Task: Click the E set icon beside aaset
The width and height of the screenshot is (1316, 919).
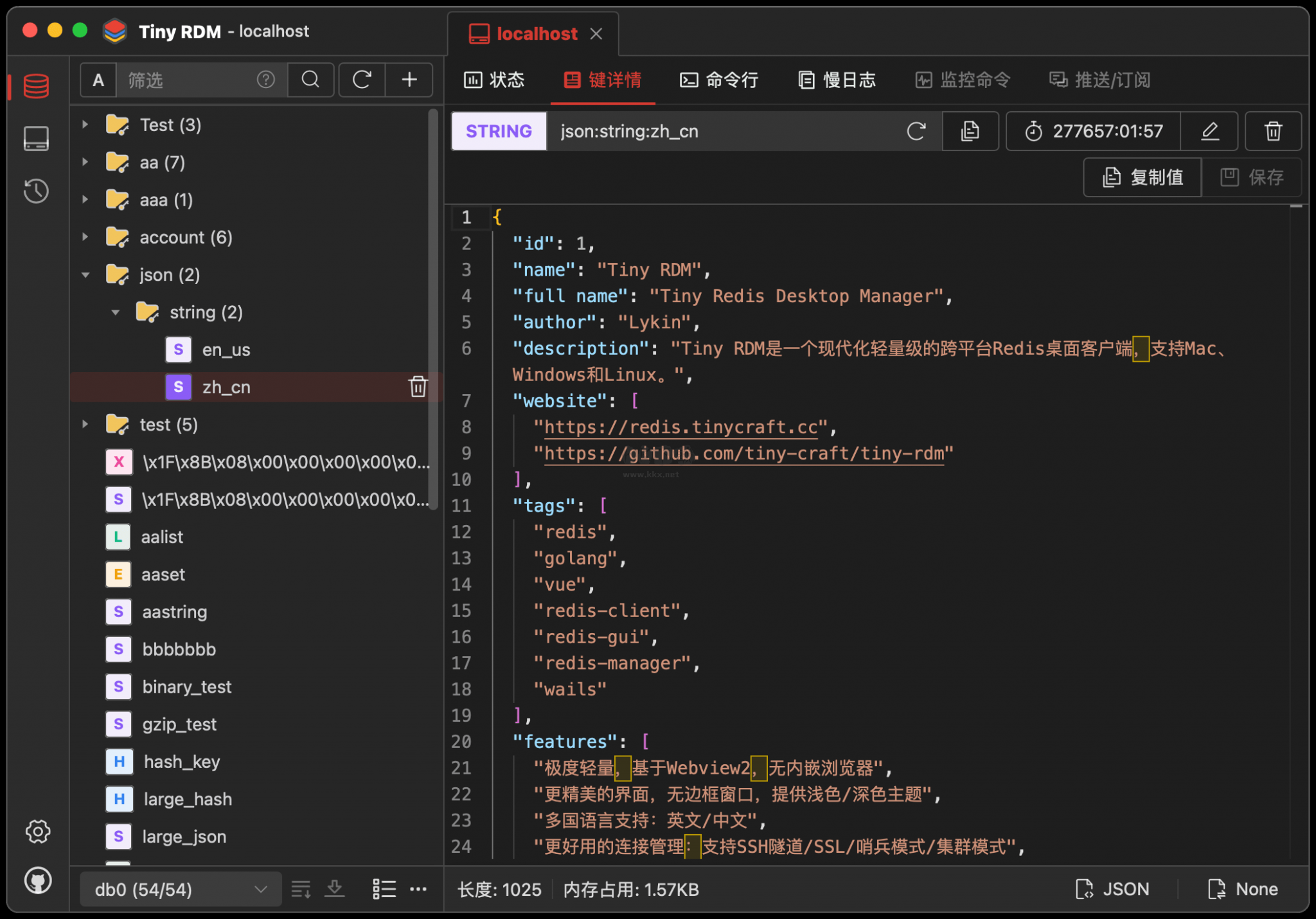Action: (118, 575)
